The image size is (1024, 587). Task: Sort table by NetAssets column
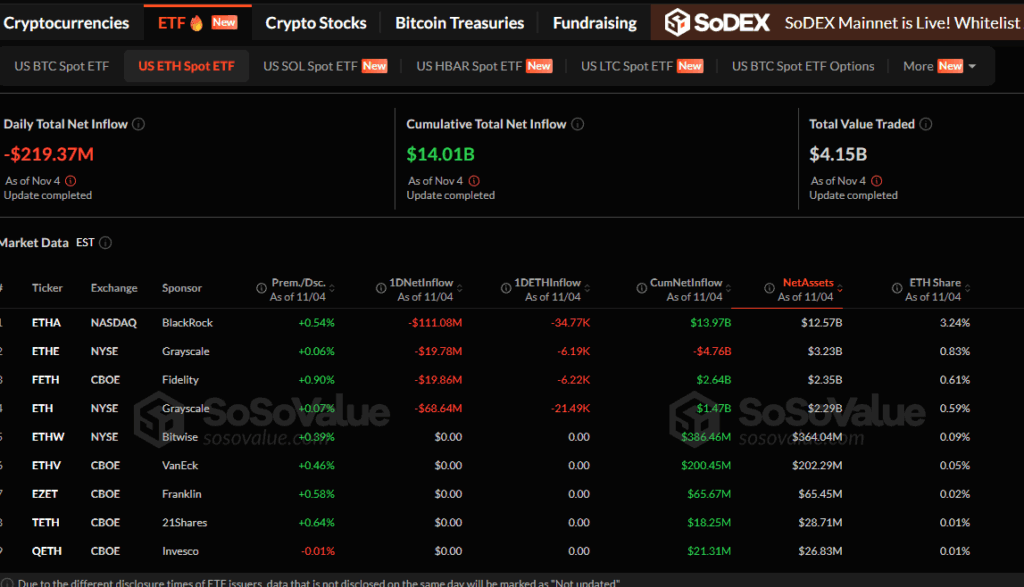(806, 289)
